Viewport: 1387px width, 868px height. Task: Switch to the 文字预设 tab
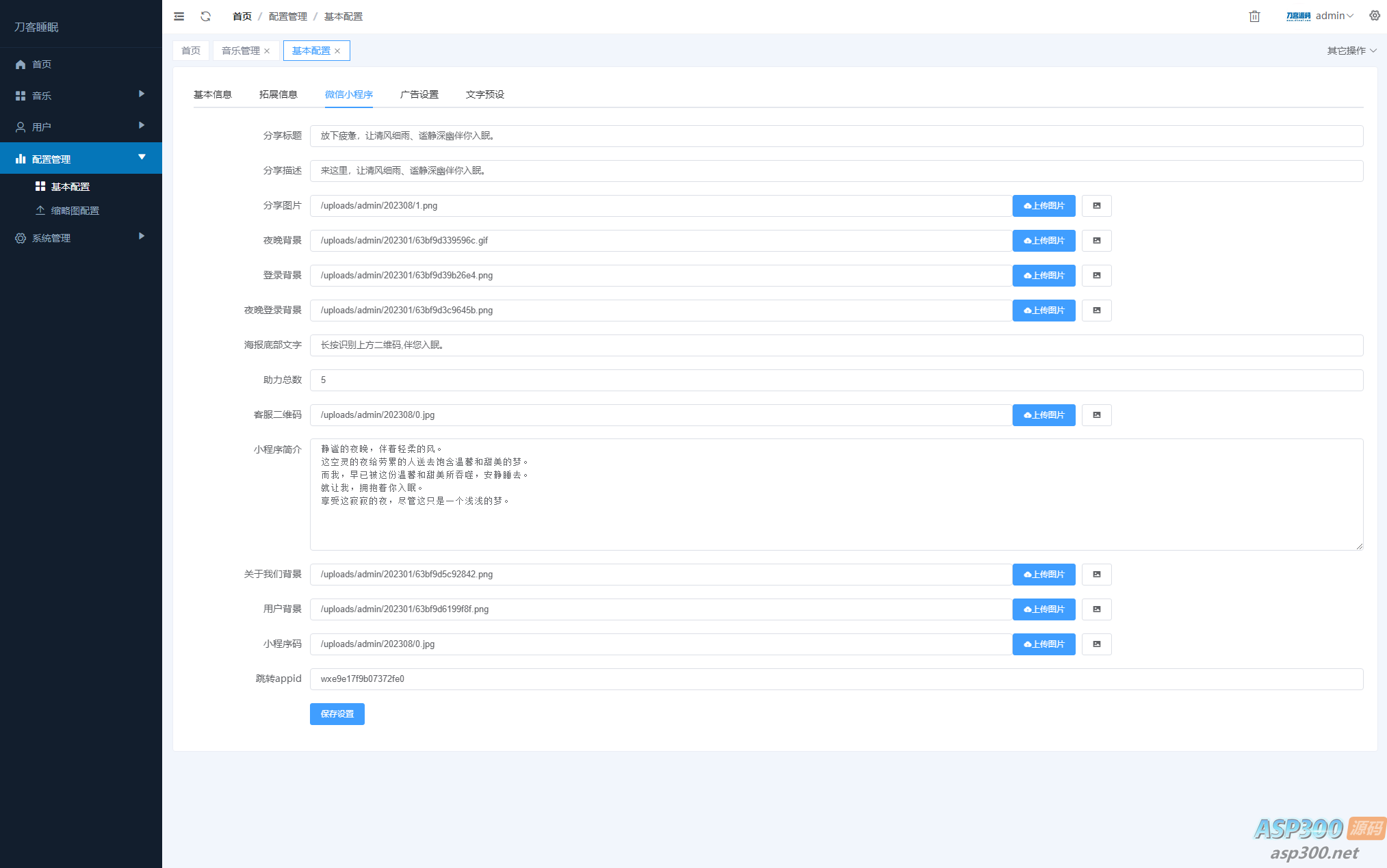tap(484, 94)
